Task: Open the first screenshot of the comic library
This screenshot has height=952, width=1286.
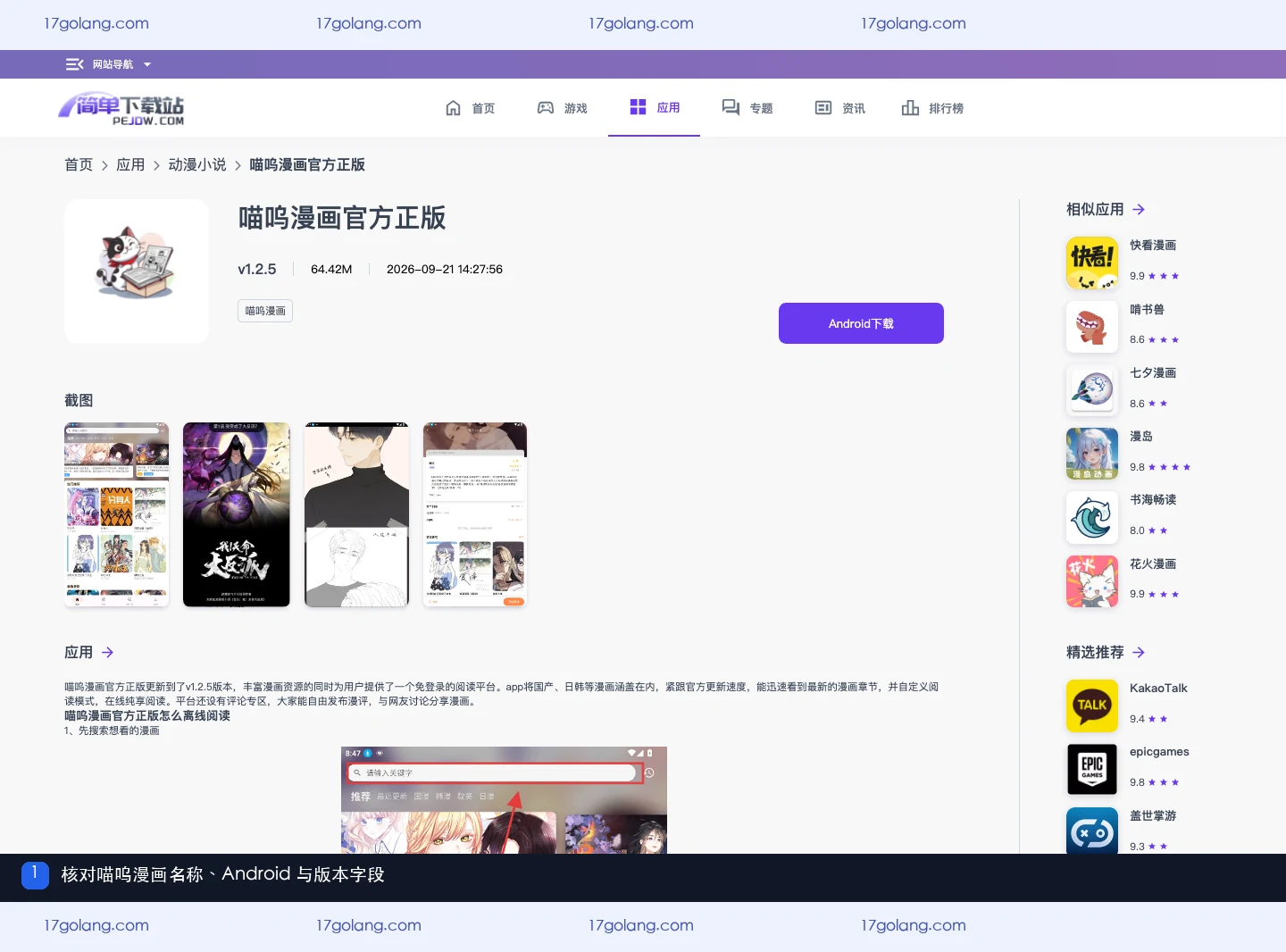Action: point(117,515)
